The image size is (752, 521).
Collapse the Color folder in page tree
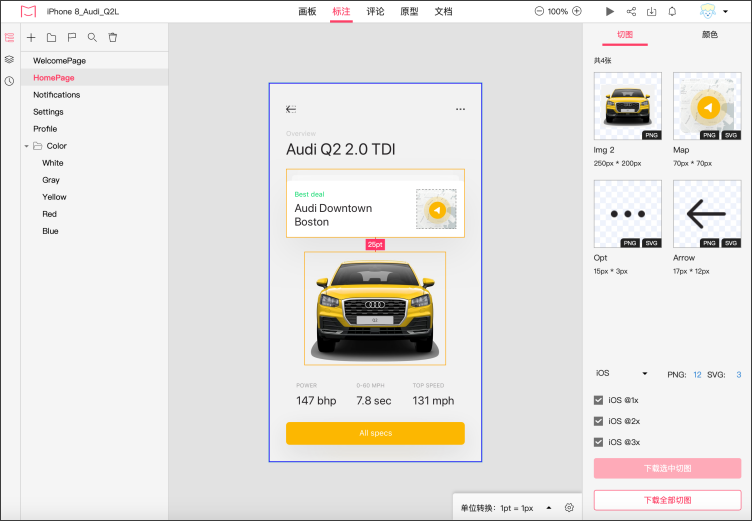click(x=27, y=146)
